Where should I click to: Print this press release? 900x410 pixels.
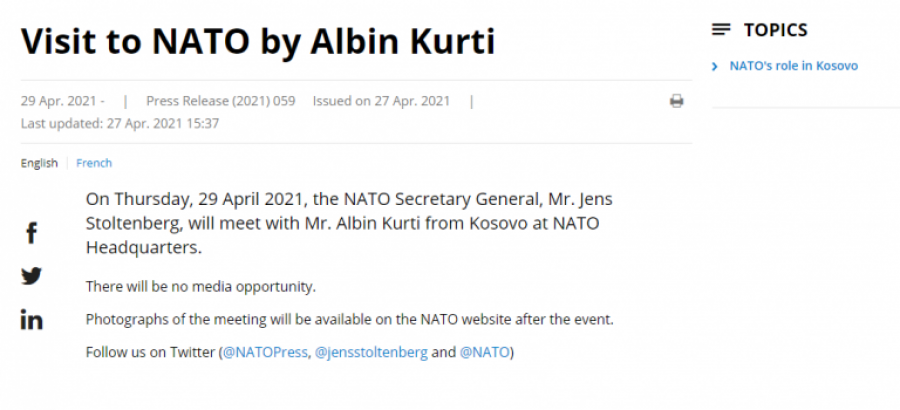[677, 101]
